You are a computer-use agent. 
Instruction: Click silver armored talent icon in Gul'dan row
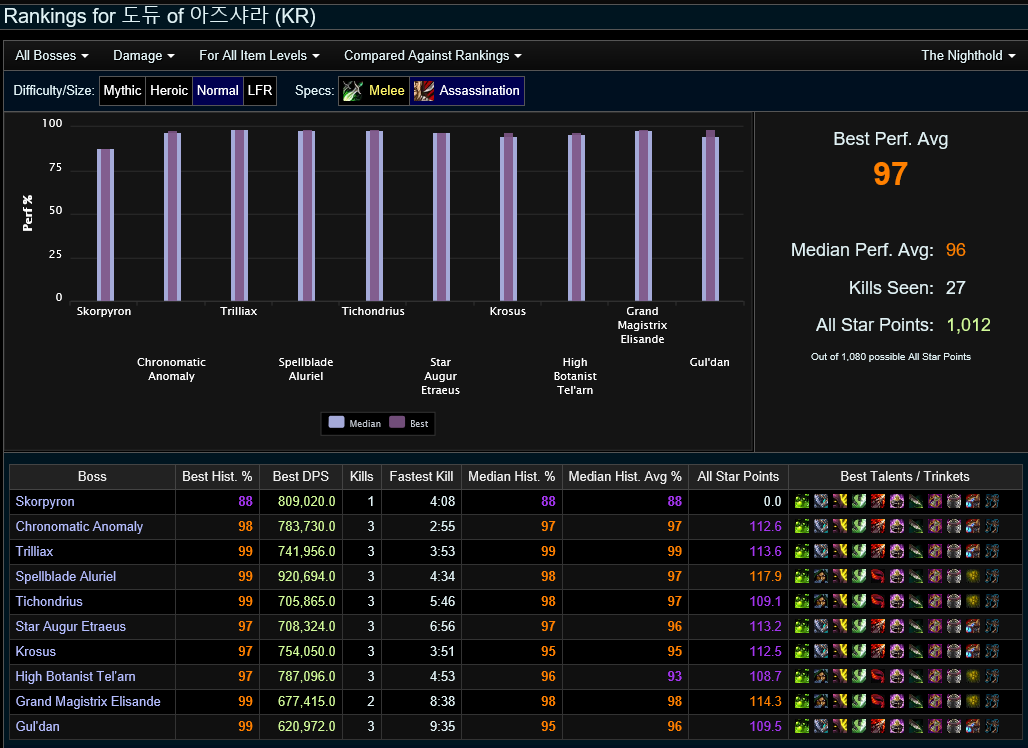pyautogui.click(x=821, y=726)
